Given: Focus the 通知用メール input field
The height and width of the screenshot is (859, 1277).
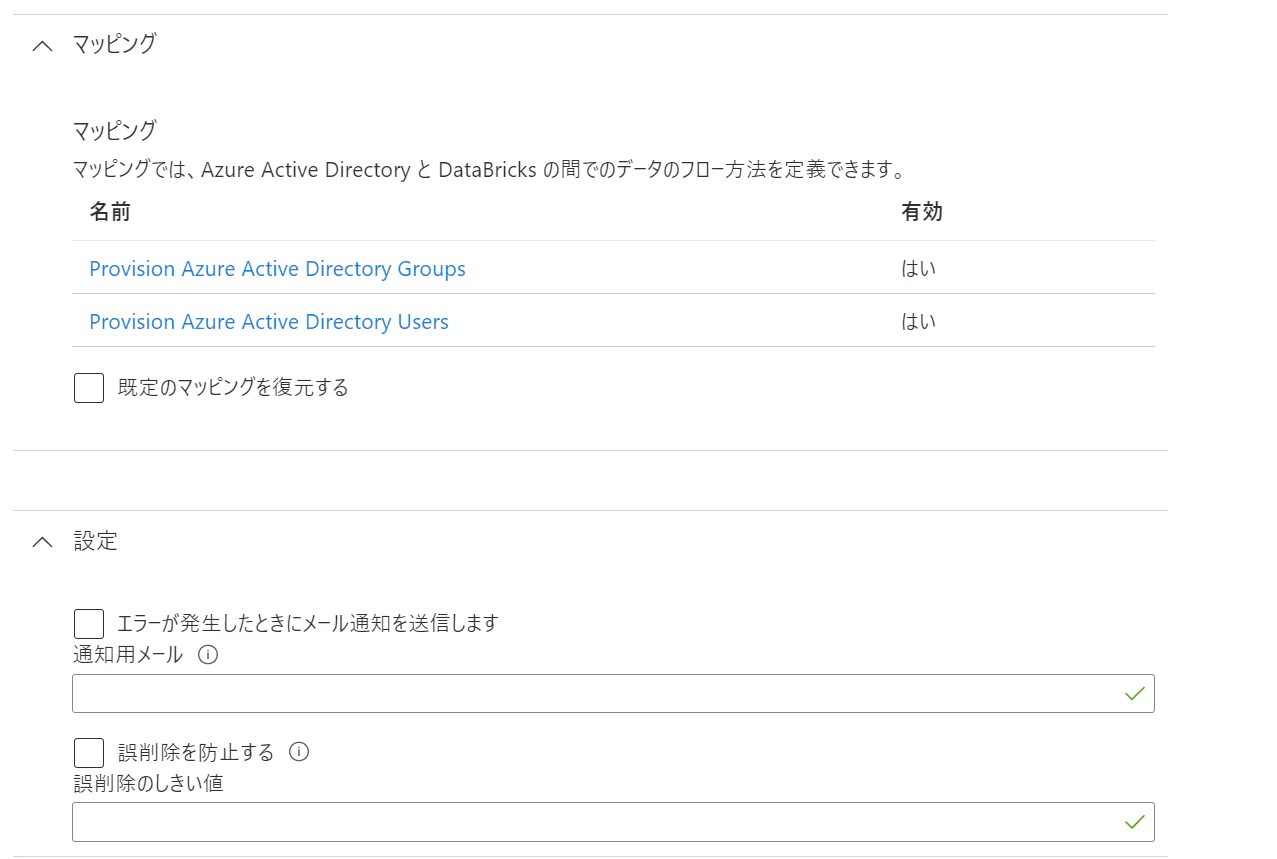Looking at the screenshot, I should [613, 694].
